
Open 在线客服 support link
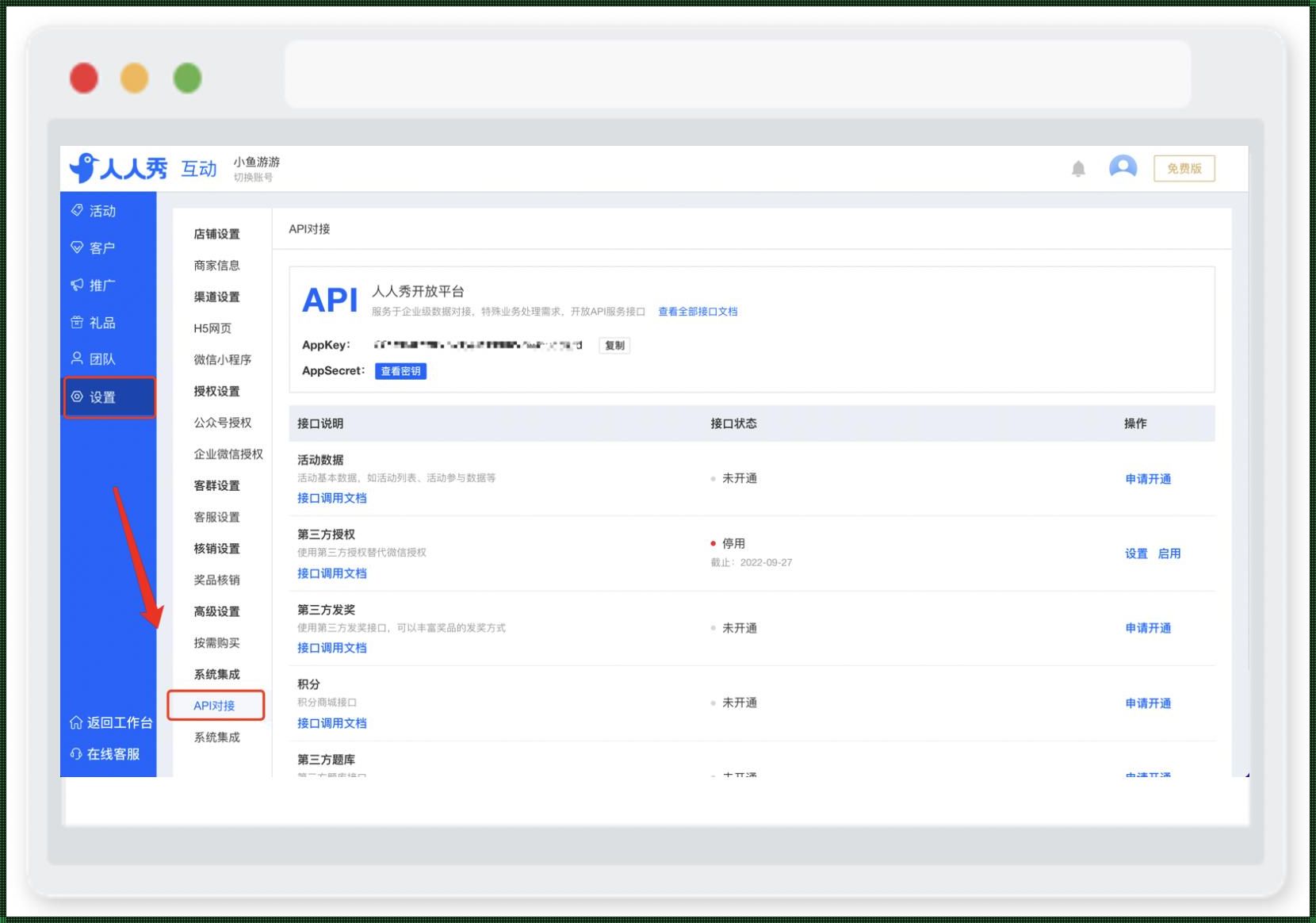click(113, 754)
